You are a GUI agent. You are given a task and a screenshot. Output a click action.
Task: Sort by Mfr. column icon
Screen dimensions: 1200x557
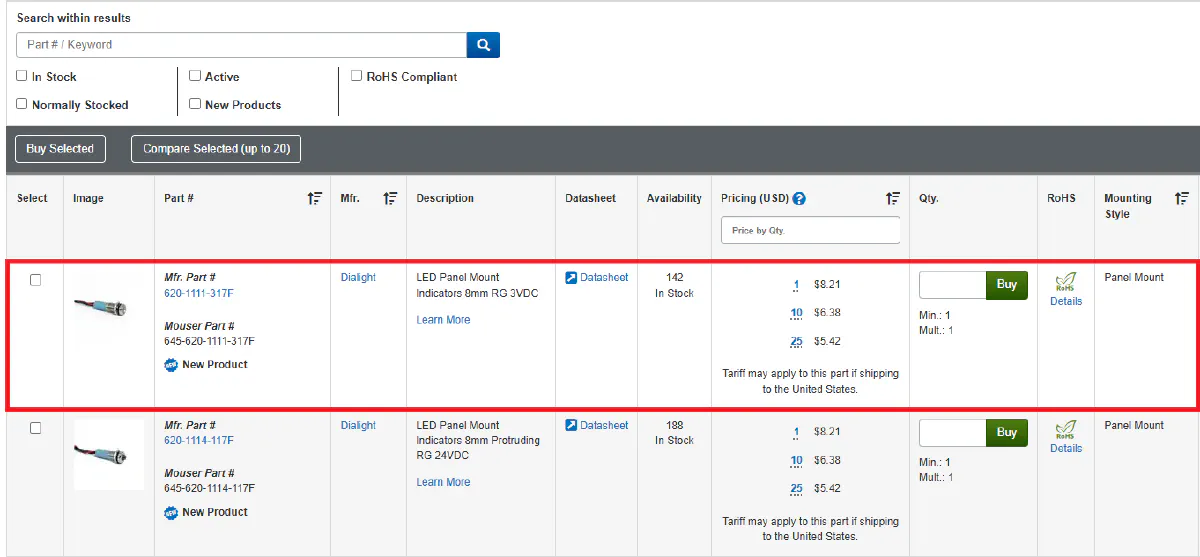click(x=390, y=198)
